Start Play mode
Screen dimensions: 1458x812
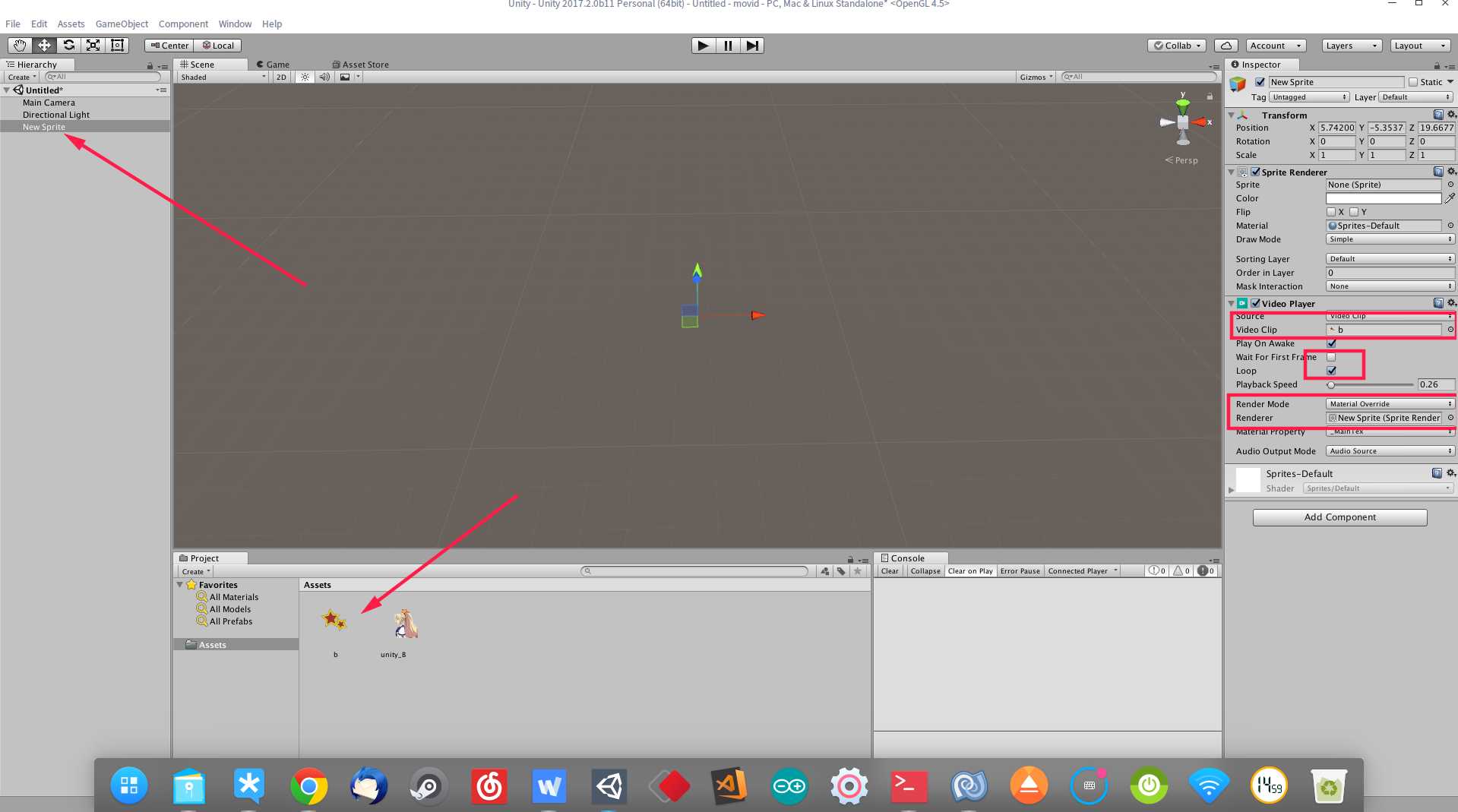(x=704, y=46)
